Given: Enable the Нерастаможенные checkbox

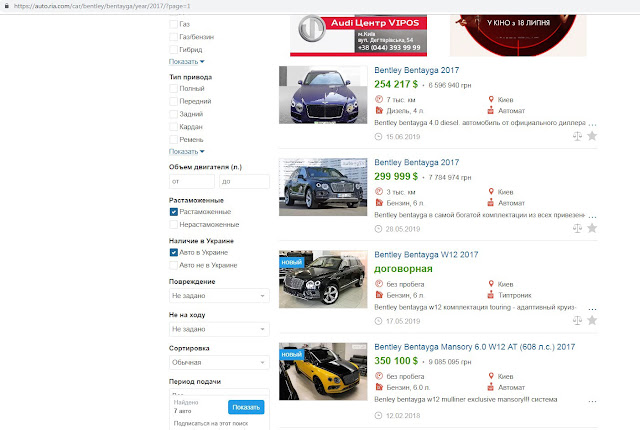Looking at the screenshot, I should tap(174, 224).
